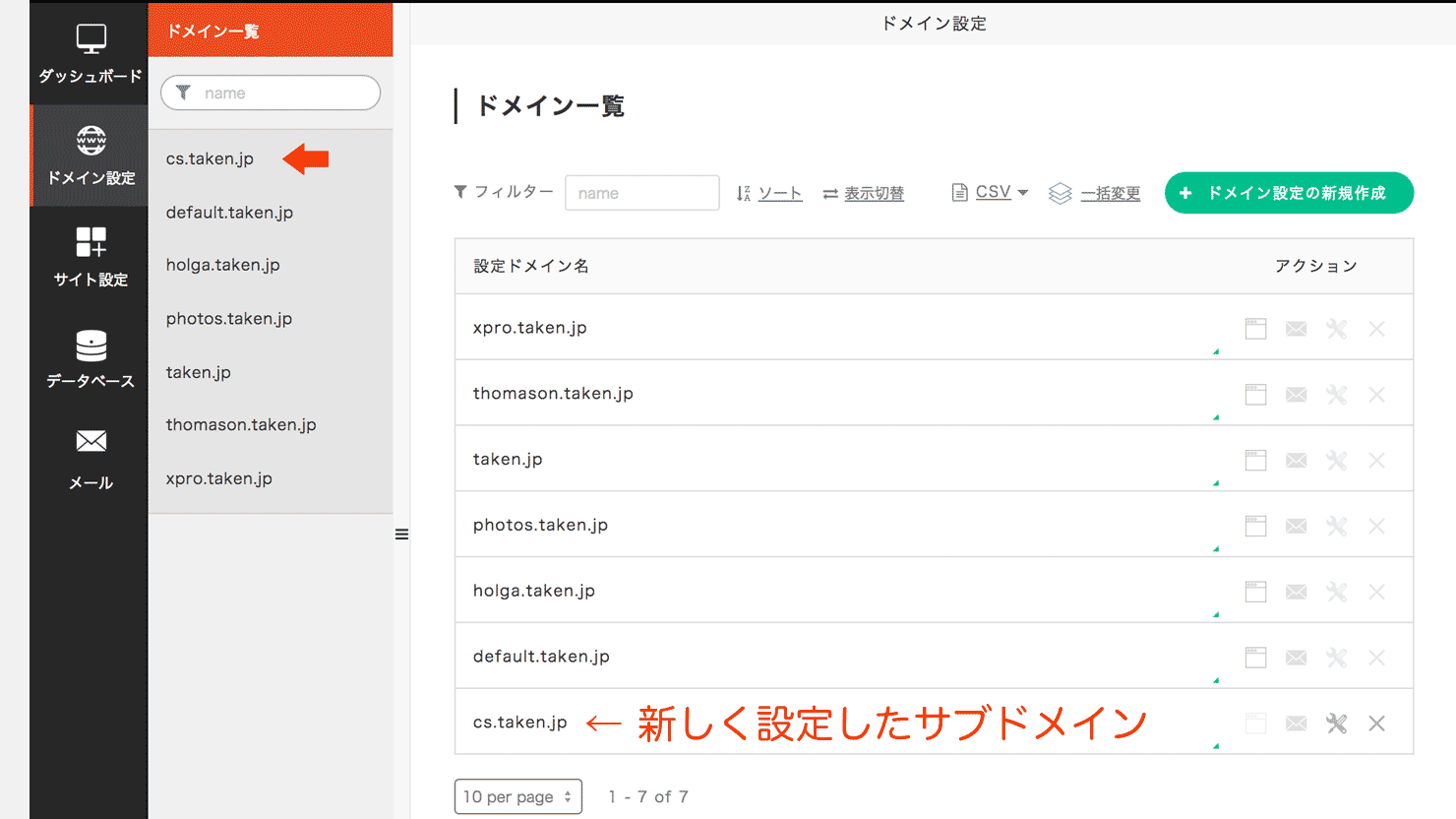
Task: Open site settings icon for xpro.taken.jp row
Action: (x=1256, y=329)
